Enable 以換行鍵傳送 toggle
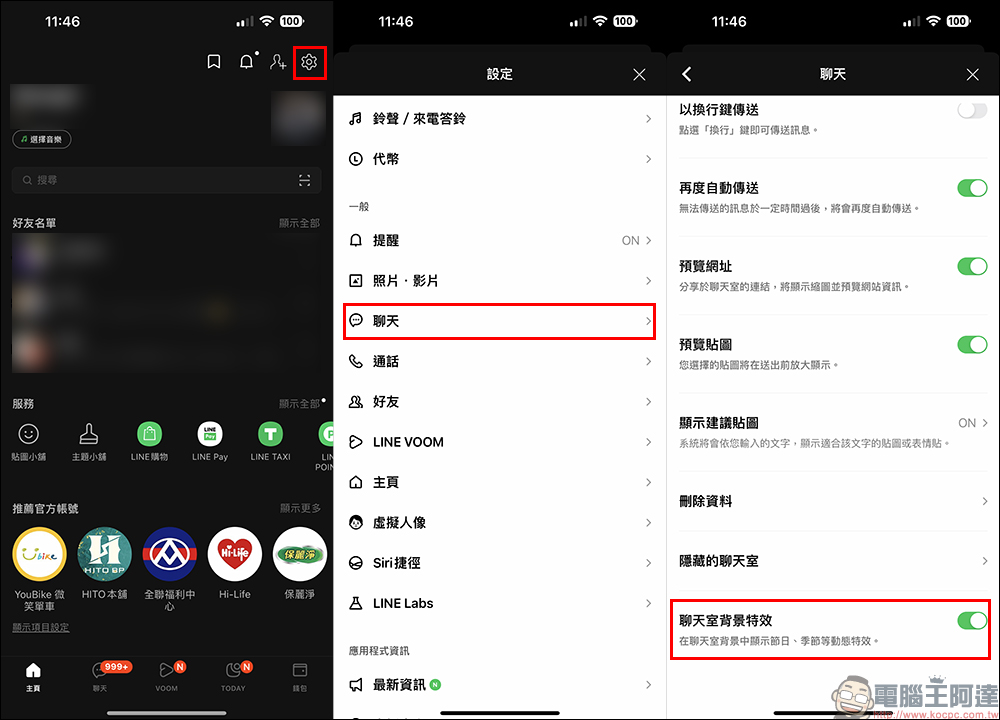 (971, 110)
